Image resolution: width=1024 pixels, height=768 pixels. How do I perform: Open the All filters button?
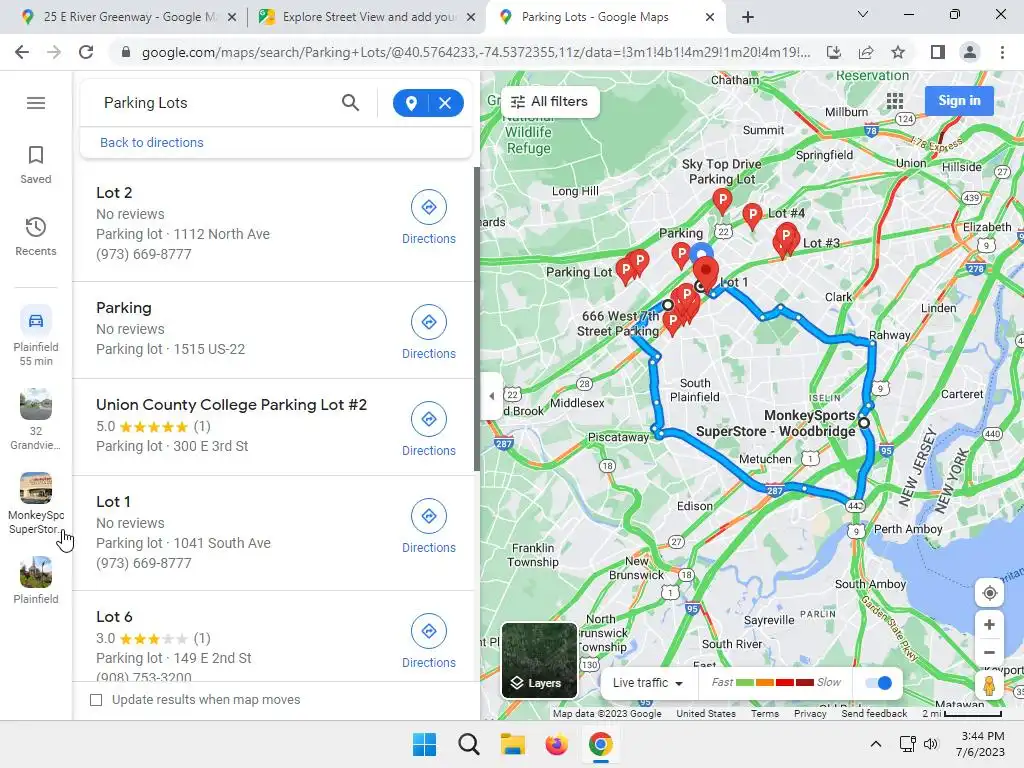tap(550, 102)
